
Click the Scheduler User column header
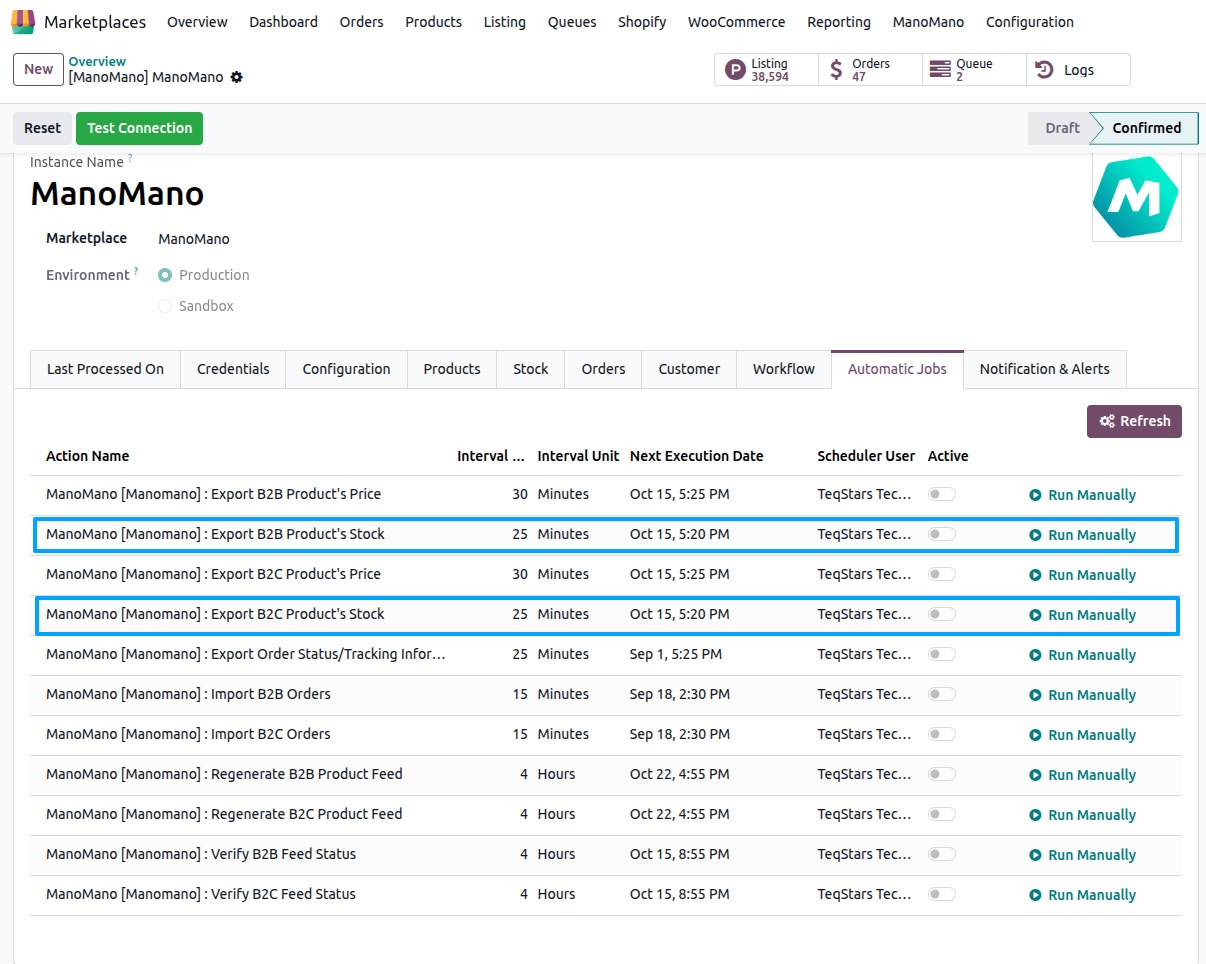866,456
